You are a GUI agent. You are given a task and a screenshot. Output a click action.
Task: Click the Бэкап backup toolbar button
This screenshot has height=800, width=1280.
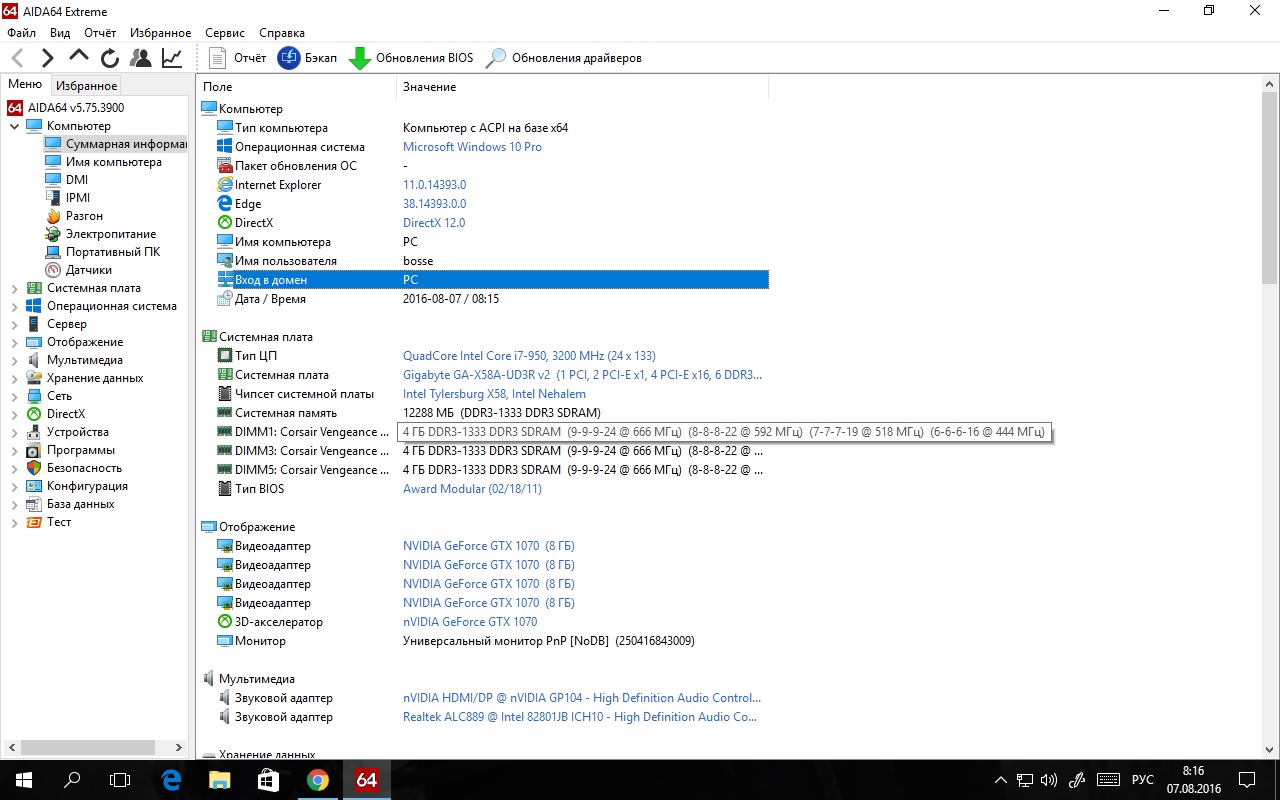tap(307, 58)
